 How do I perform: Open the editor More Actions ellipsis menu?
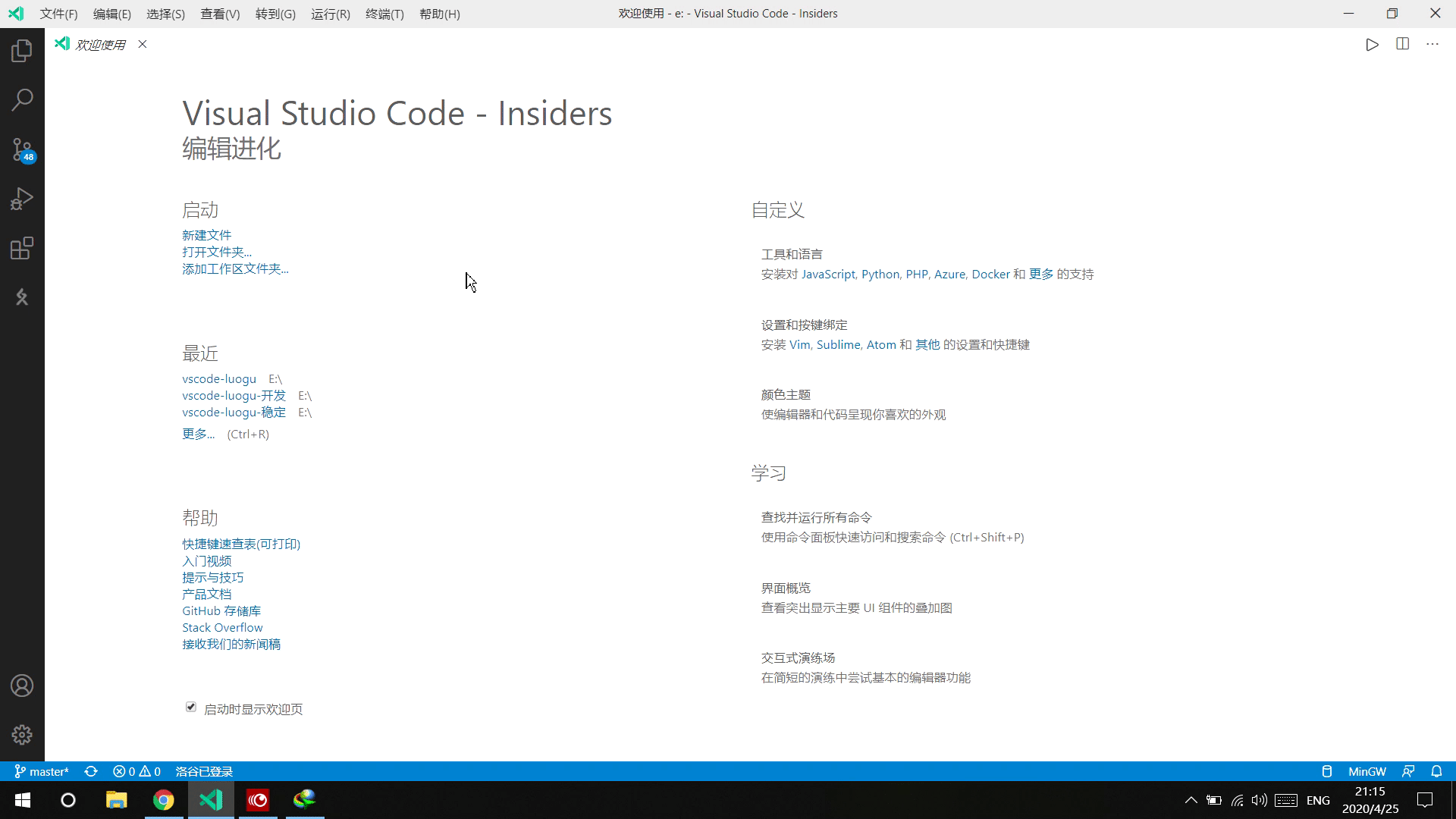pos(1432,44)
